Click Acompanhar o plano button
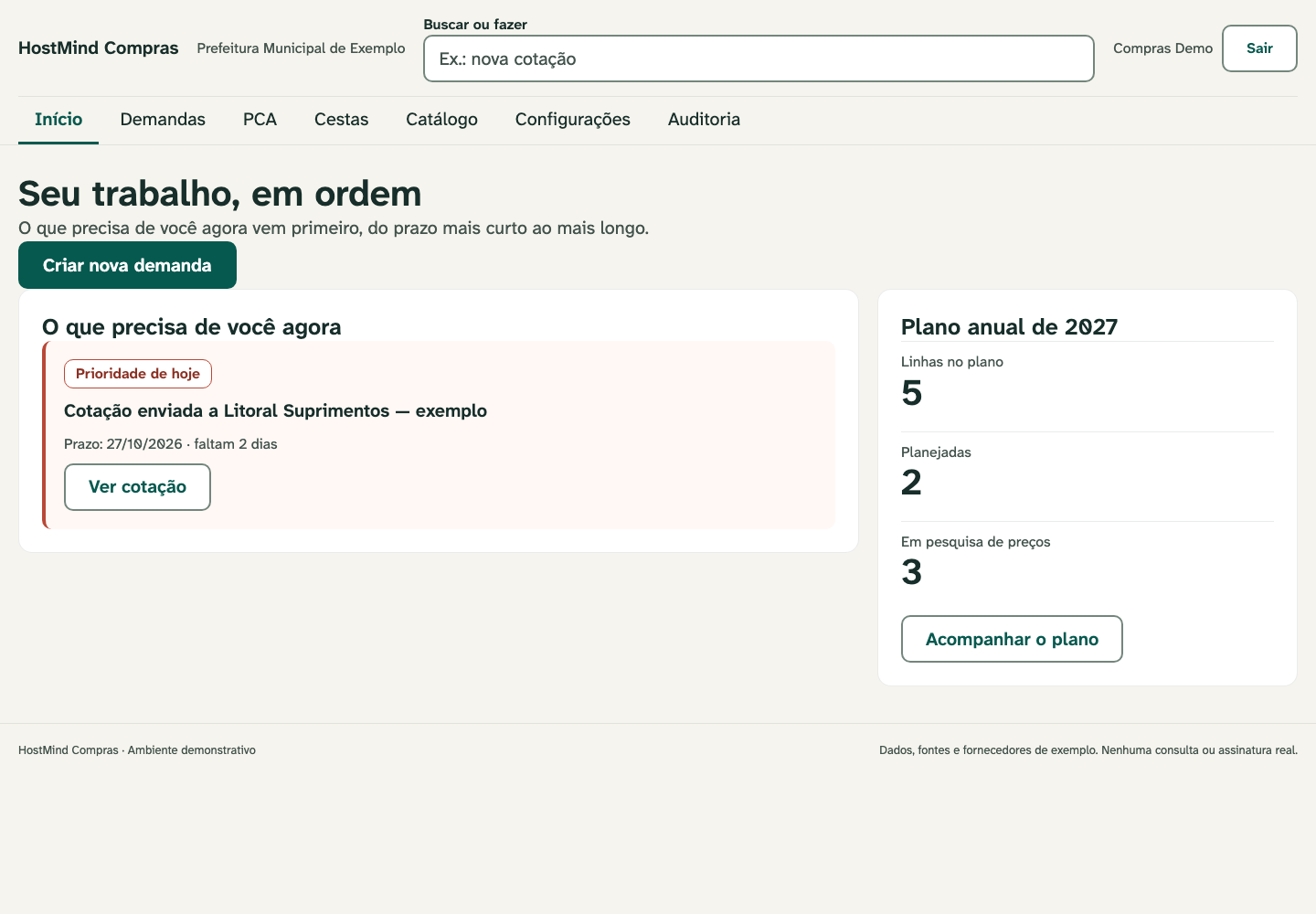Image resolution: width=1316 pixels, height=914 pixels. (1012, 639)
